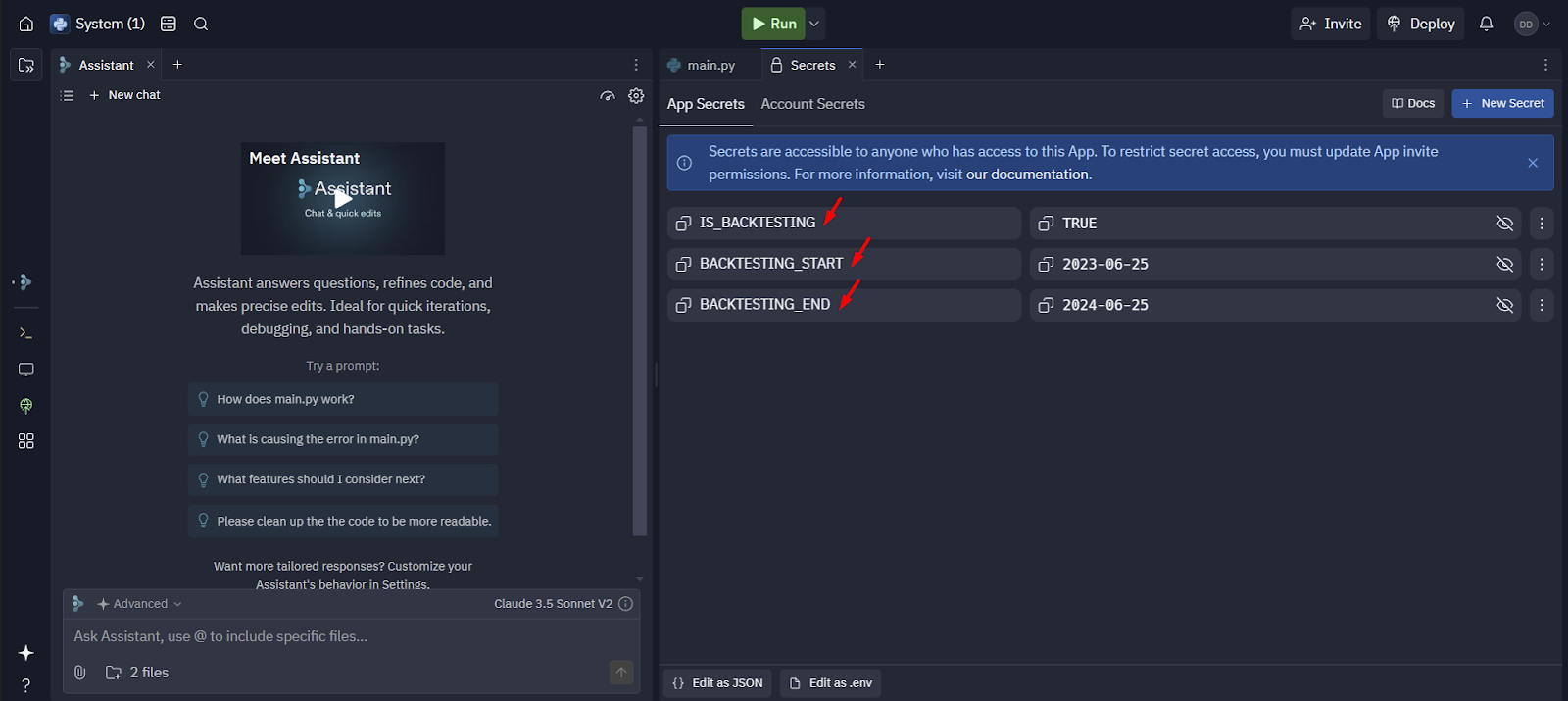Image resolution: width=1568 pixels, height=701 pixels.
Task: Switch to the main.py tab
Action: (x=702, y=65)
